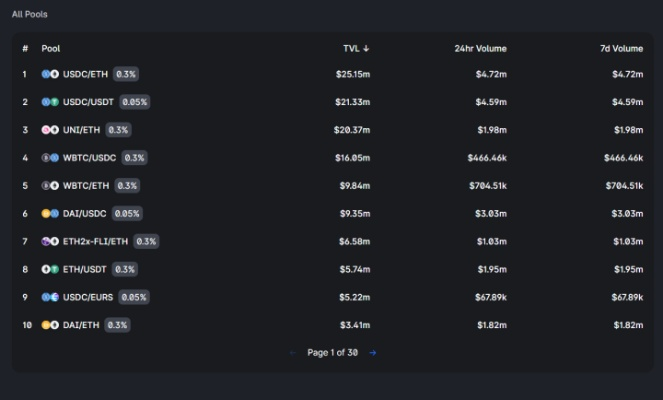The width and height of the screenshot is (663, 400).
Task: Click the WBTC/ETH token pair icon
Action: coord(49,186)
